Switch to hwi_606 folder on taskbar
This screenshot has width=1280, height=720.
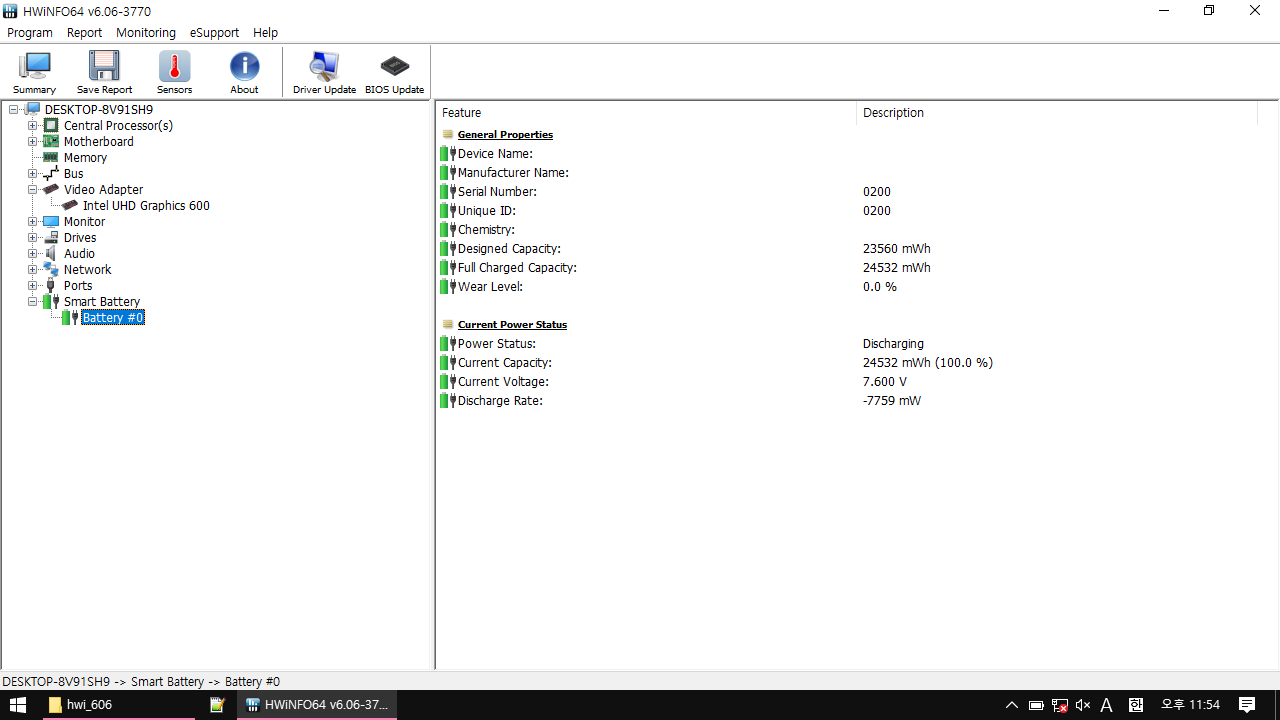pyautogui.click(x=117, y=705)
